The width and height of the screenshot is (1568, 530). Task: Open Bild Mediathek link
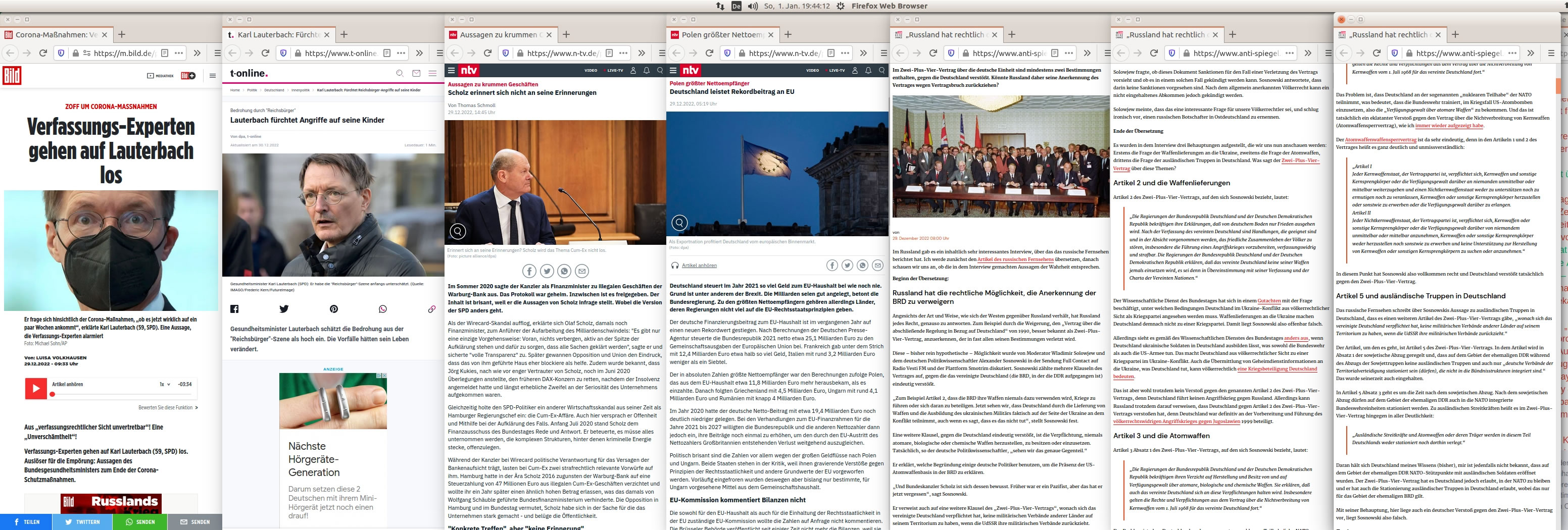pyautogui.click(x=160, y=76)
